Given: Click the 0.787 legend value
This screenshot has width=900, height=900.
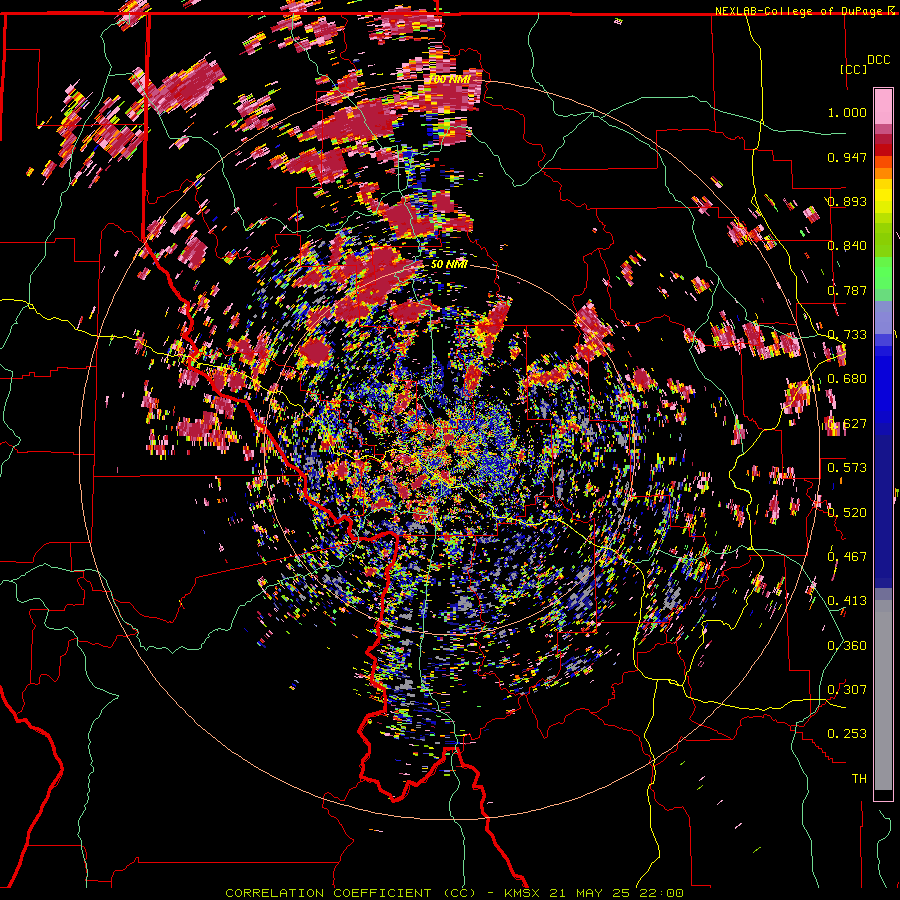Looking at the screenshot, I should 847,290.
